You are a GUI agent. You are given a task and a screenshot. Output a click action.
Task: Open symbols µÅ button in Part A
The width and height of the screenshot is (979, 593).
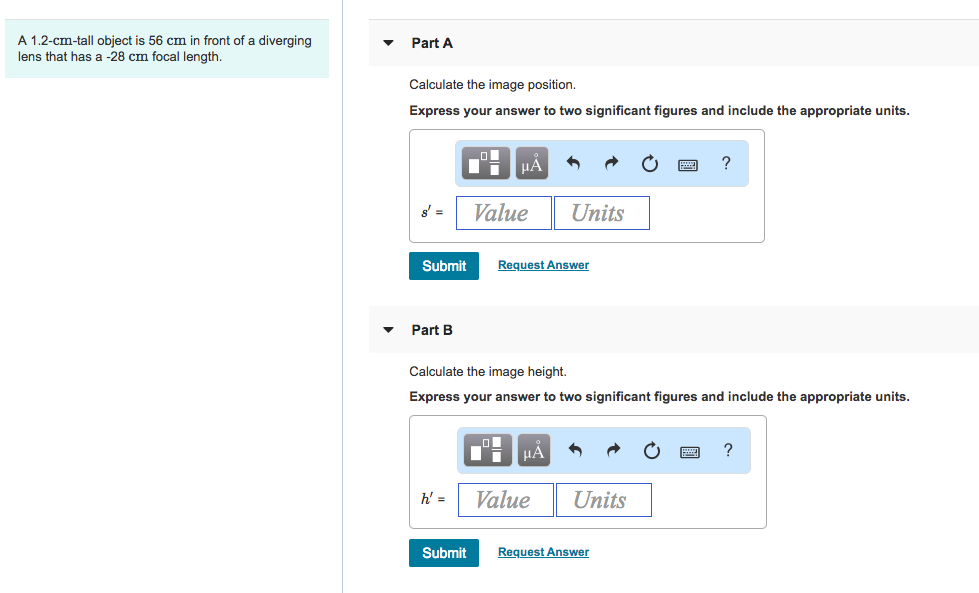[532, 164]
